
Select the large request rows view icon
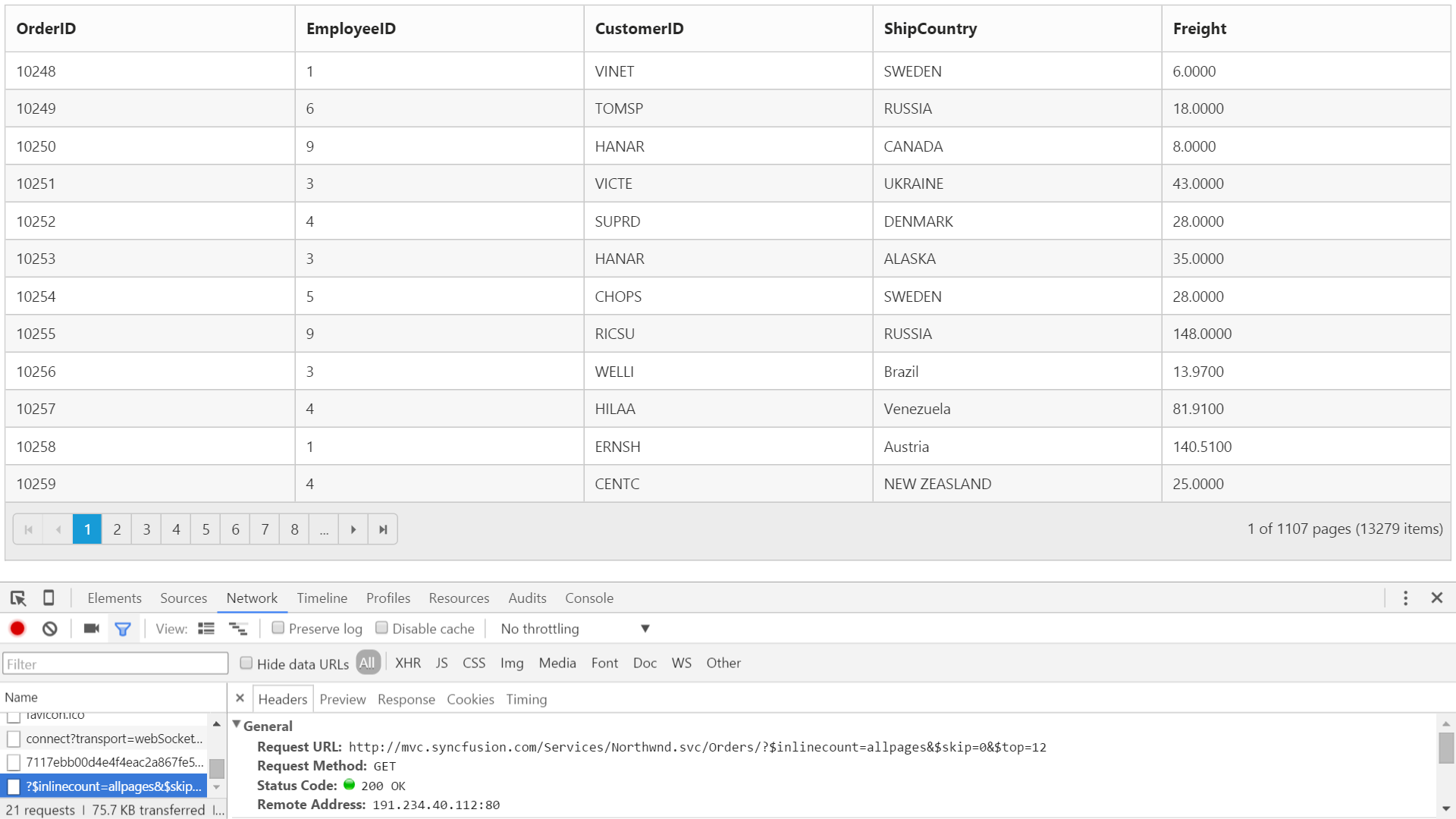(x=238, y=628)
